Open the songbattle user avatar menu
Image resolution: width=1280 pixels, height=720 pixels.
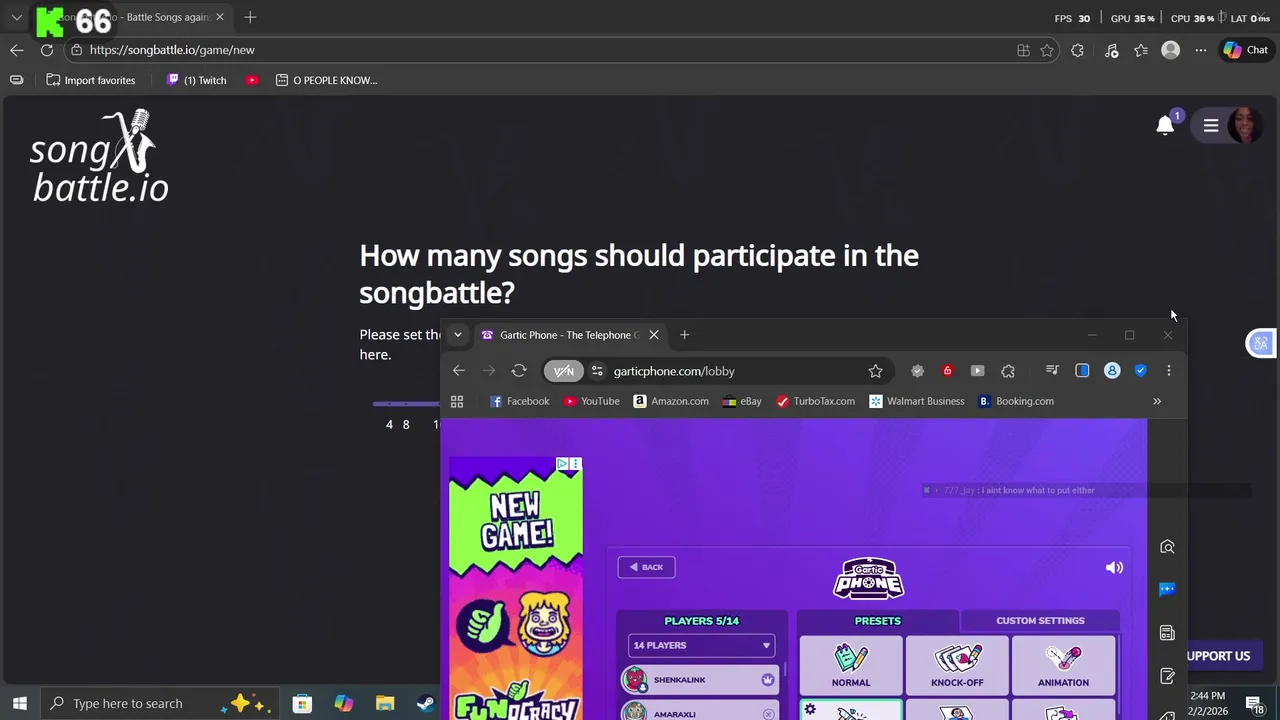pos(1245,126)
